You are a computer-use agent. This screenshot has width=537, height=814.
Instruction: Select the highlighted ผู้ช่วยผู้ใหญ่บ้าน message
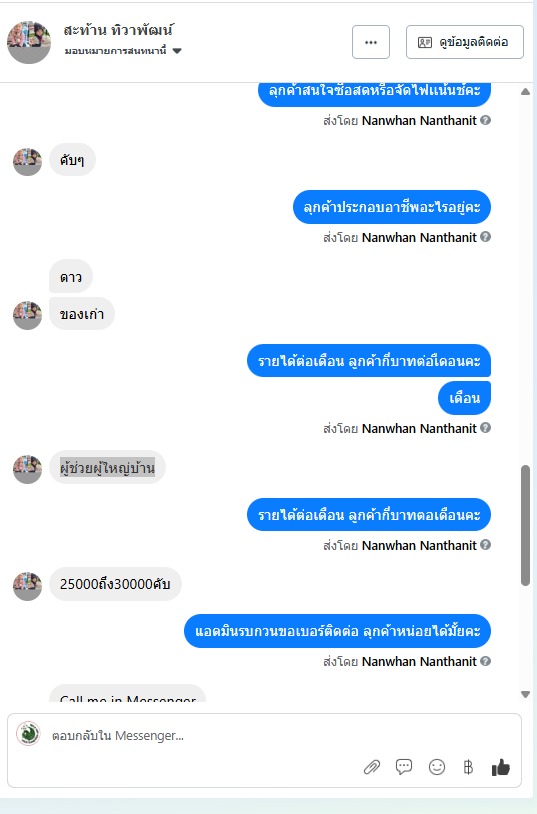(108, 467)
